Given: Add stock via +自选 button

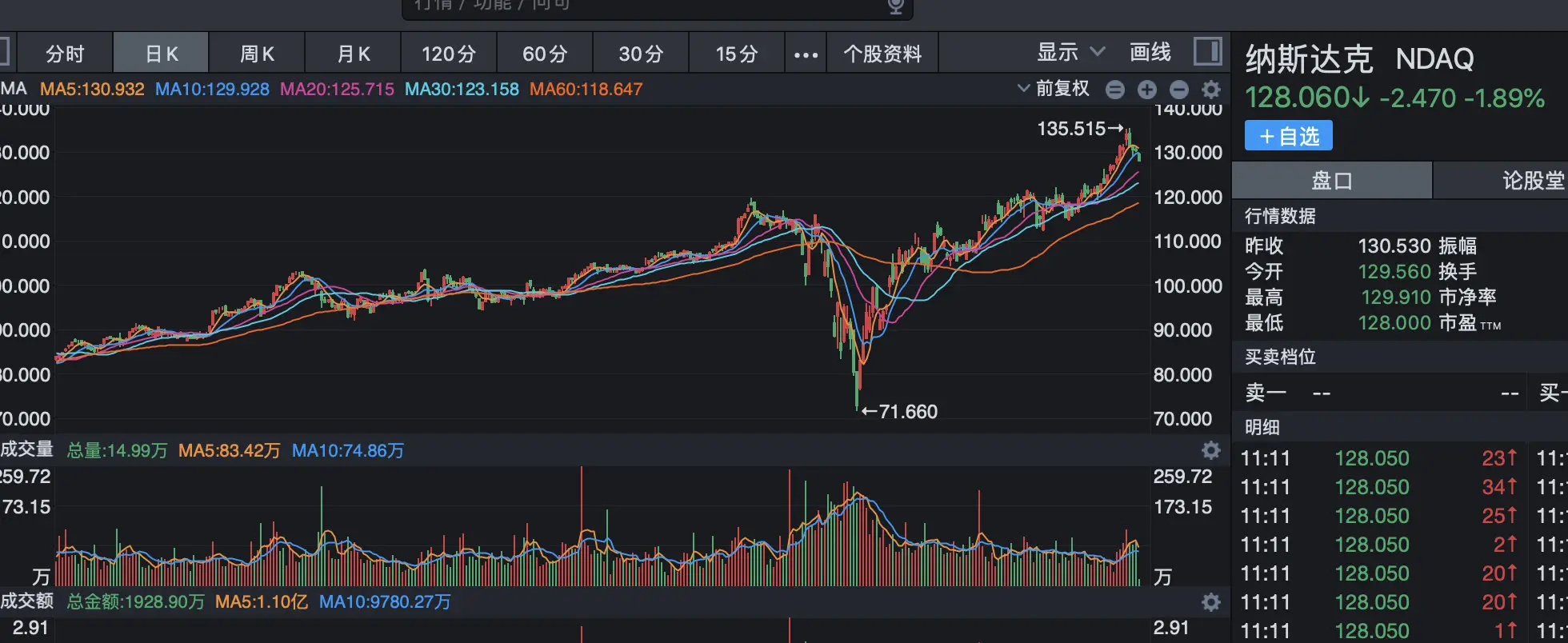Looking at the screenshot, I should pyautogui.click(x=1288, y=136).
